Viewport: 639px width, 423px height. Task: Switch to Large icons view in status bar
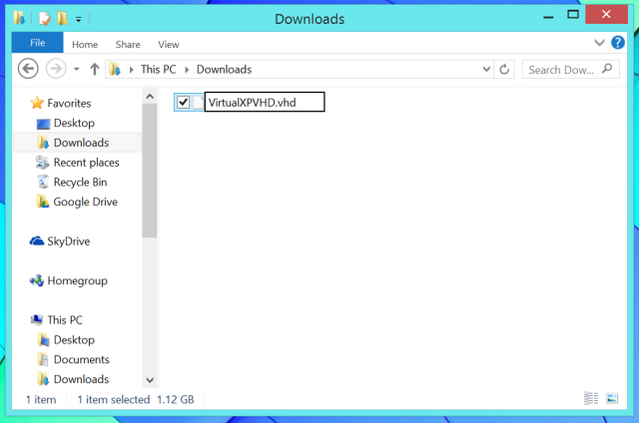coord(612,398)
